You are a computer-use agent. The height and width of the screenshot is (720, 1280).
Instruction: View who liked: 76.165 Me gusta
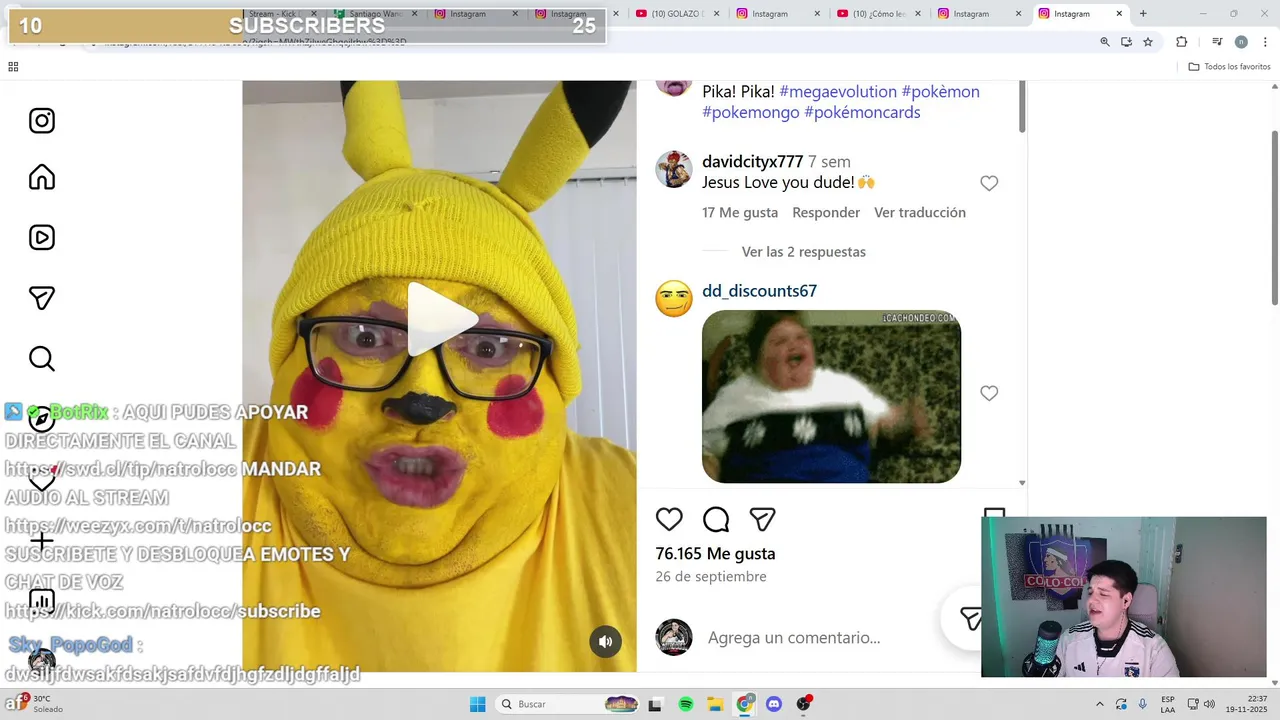click(715, 553)
